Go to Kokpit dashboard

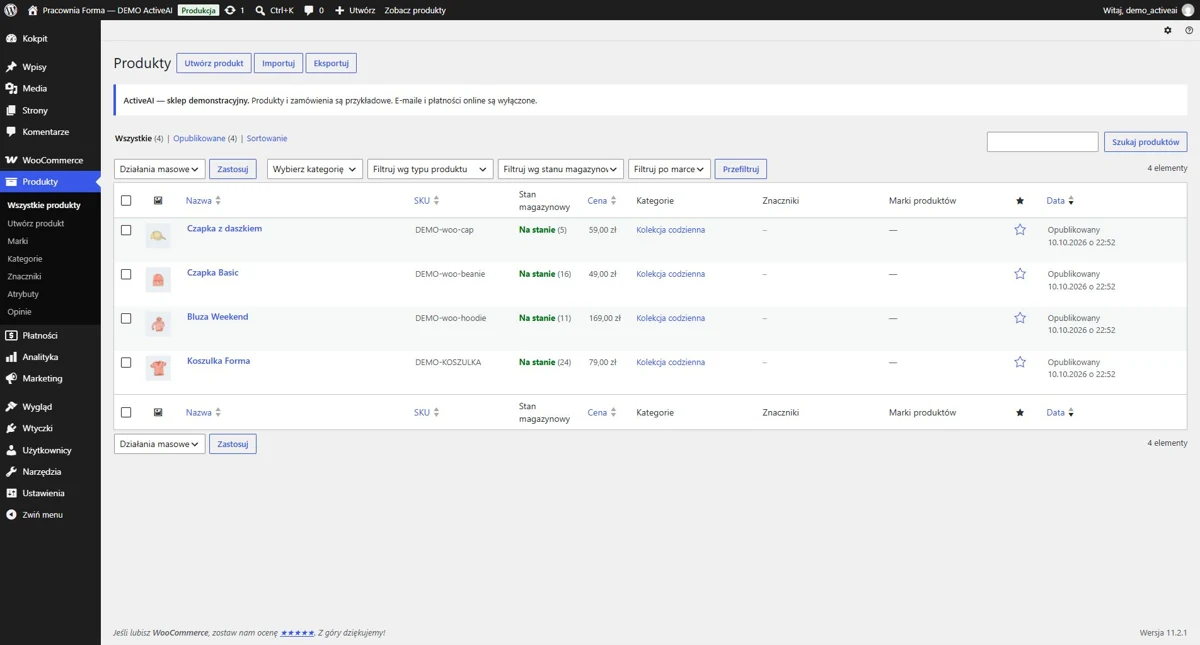(x=50, y=39)
